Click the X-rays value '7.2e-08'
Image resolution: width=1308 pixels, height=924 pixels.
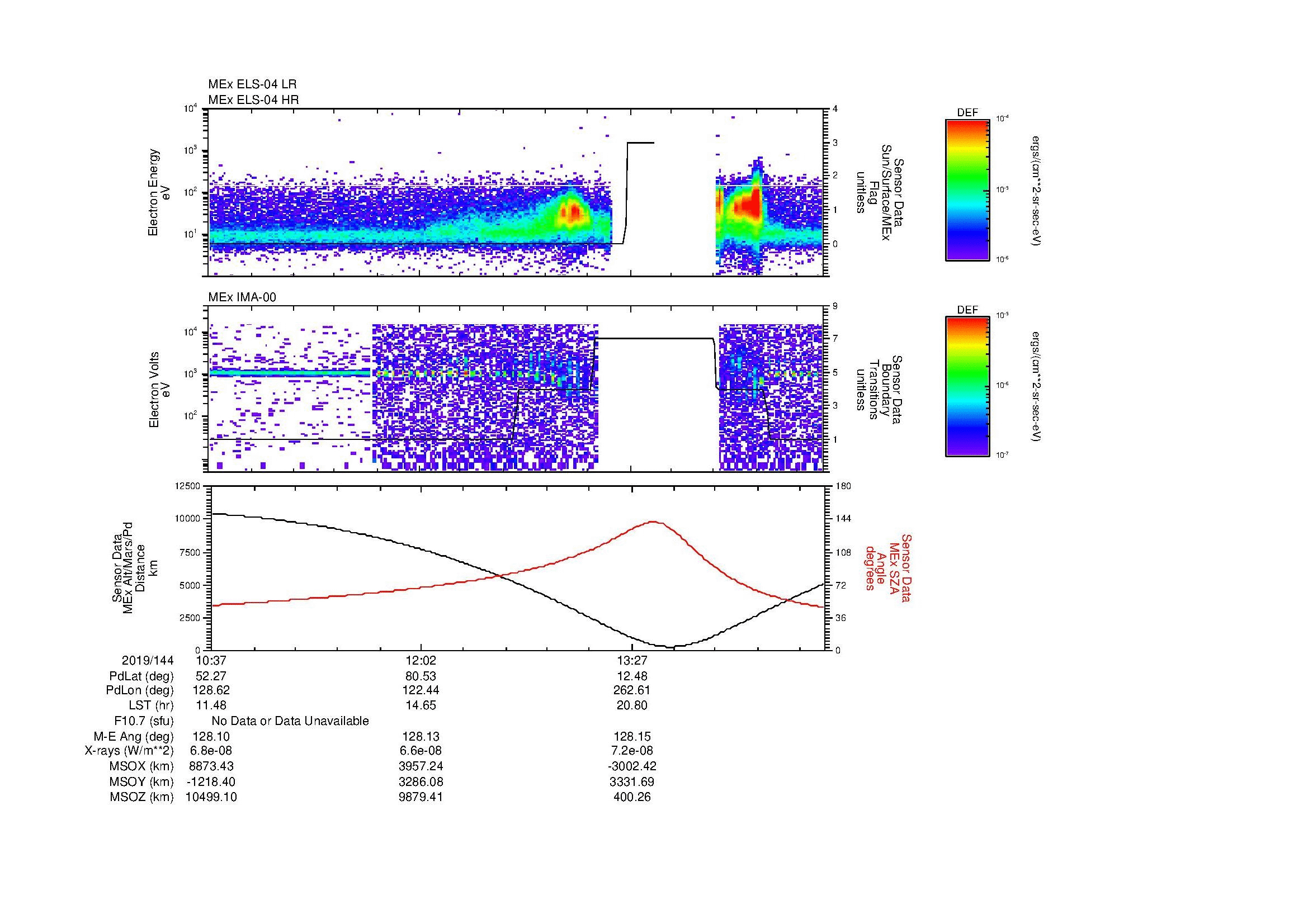point(632,751)
